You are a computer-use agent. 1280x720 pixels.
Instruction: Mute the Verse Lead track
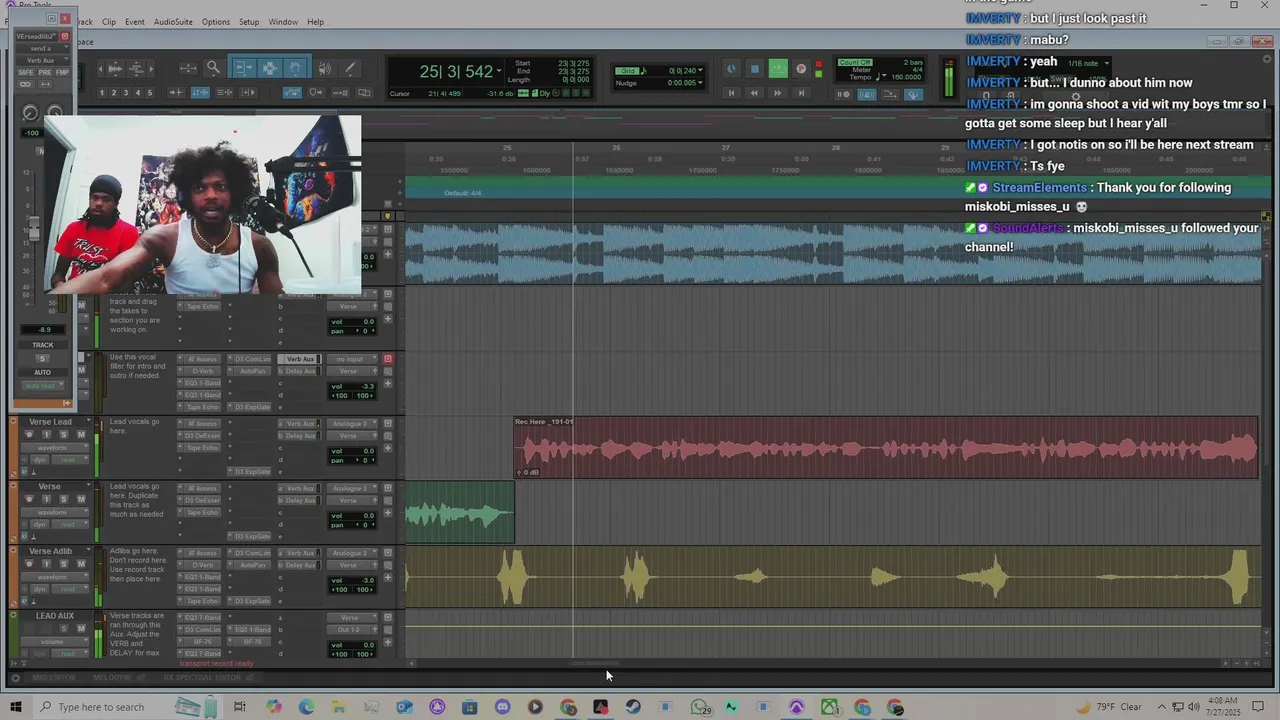tap(81, 434)
